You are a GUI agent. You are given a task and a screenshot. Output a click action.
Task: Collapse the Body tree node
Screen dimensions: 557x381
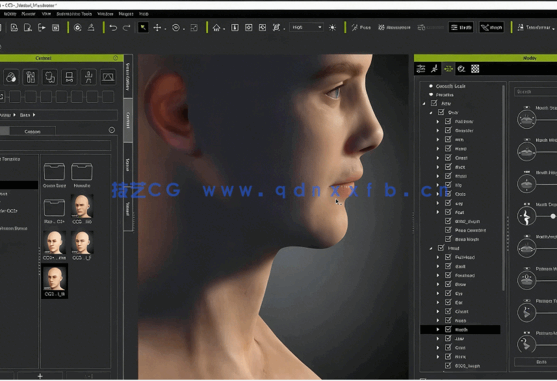431,113
